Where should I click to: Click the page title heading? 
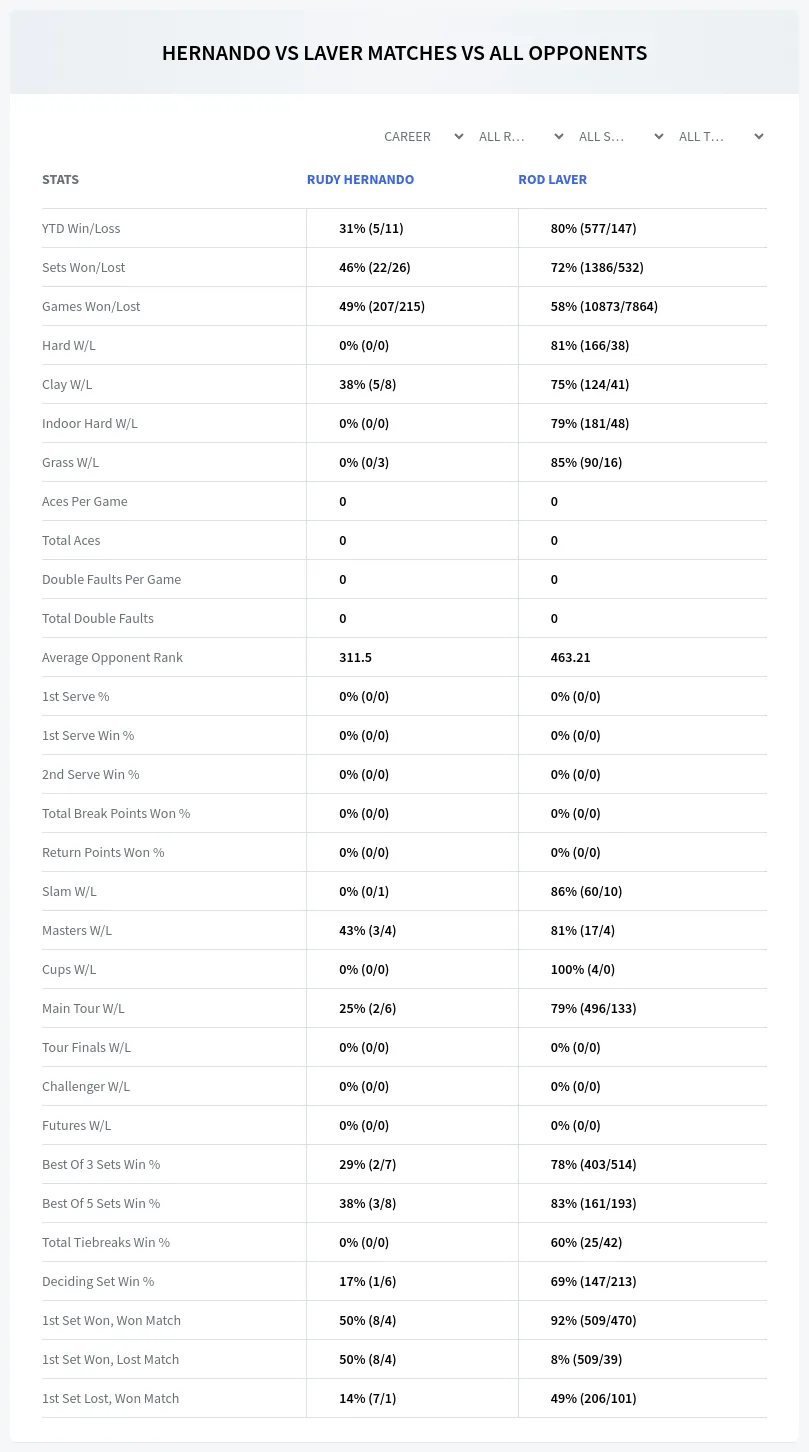pyautogui.click(x=404, y=53)
